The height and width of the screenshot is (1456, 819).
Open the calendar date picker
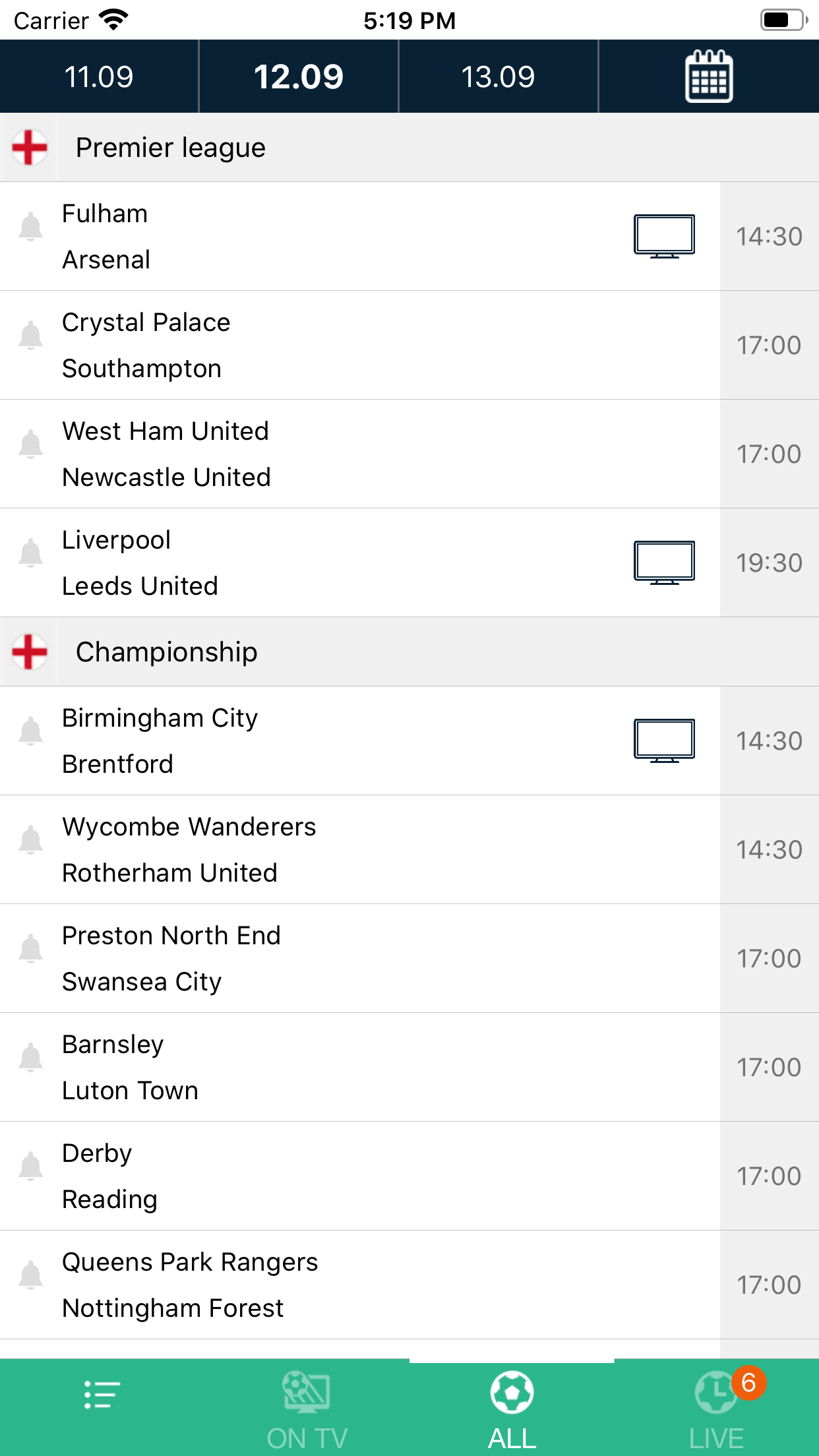(x=709, y=76)
